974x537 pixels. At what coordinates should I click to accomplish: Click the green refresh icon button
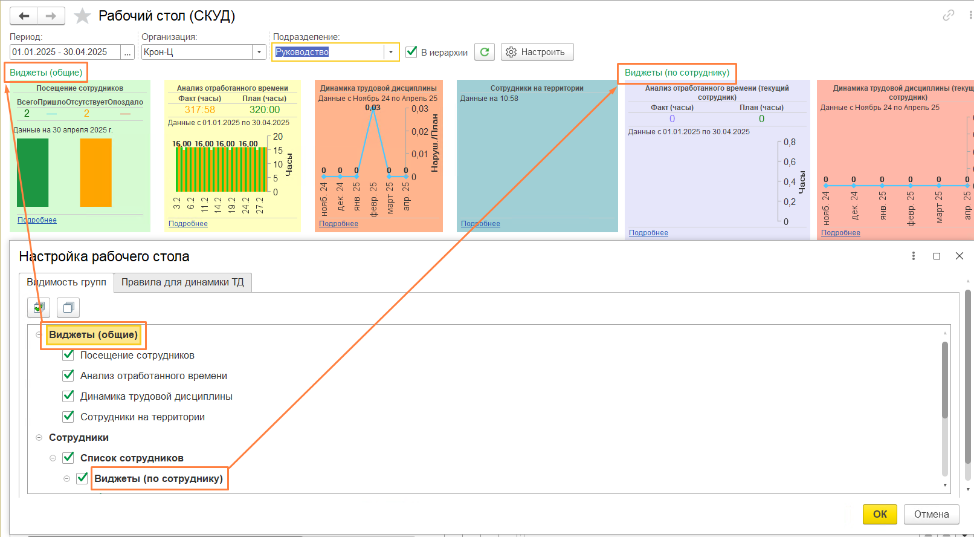click(484, 52)
